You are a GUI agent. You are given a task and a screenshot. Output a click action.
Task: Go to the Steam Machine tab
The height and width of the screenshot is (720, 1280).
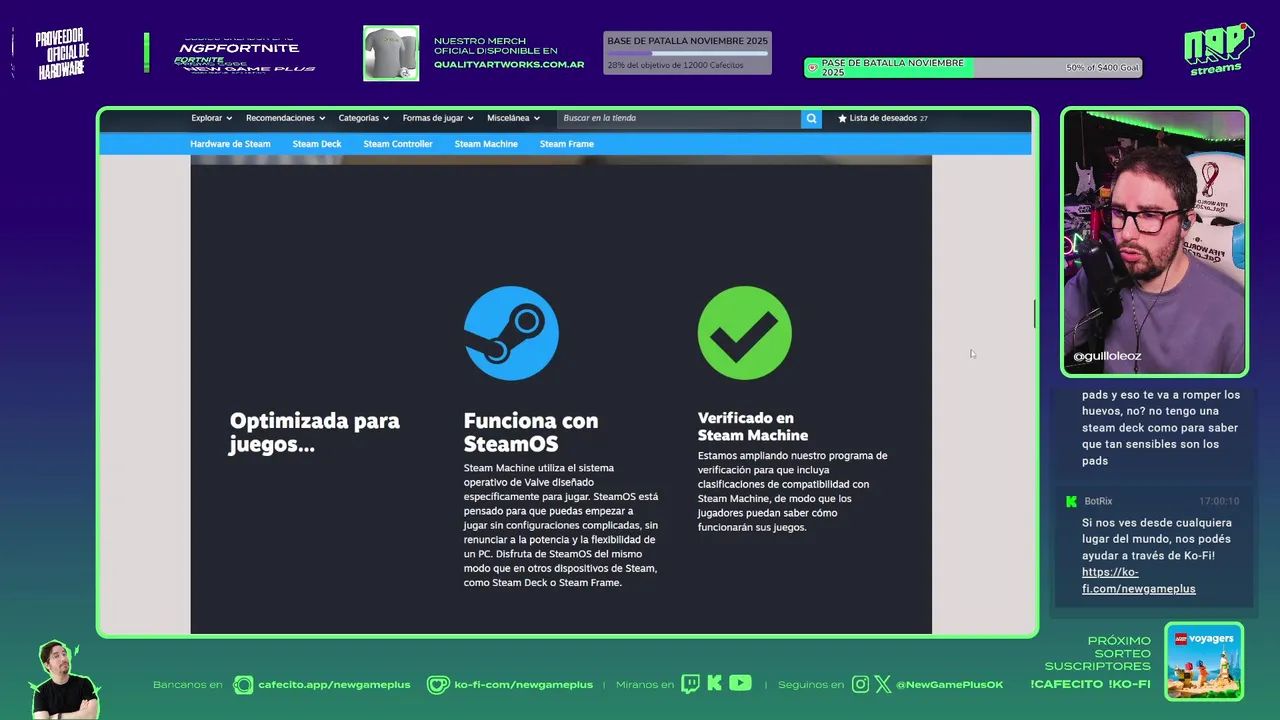click(x=486, y=144)
